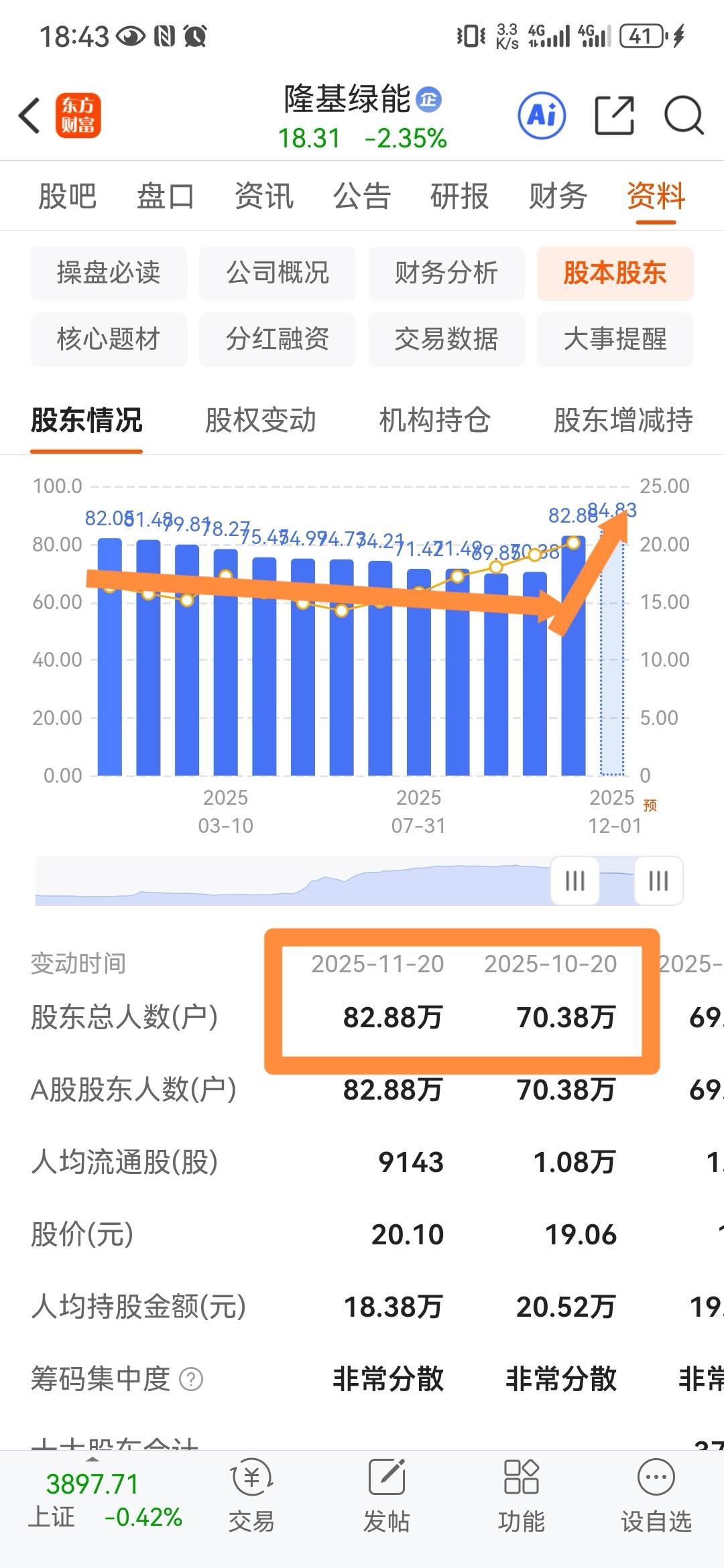Tap the muted alarm status icon
This screenshot has height=1568, width=724.
tap(195, 36)
